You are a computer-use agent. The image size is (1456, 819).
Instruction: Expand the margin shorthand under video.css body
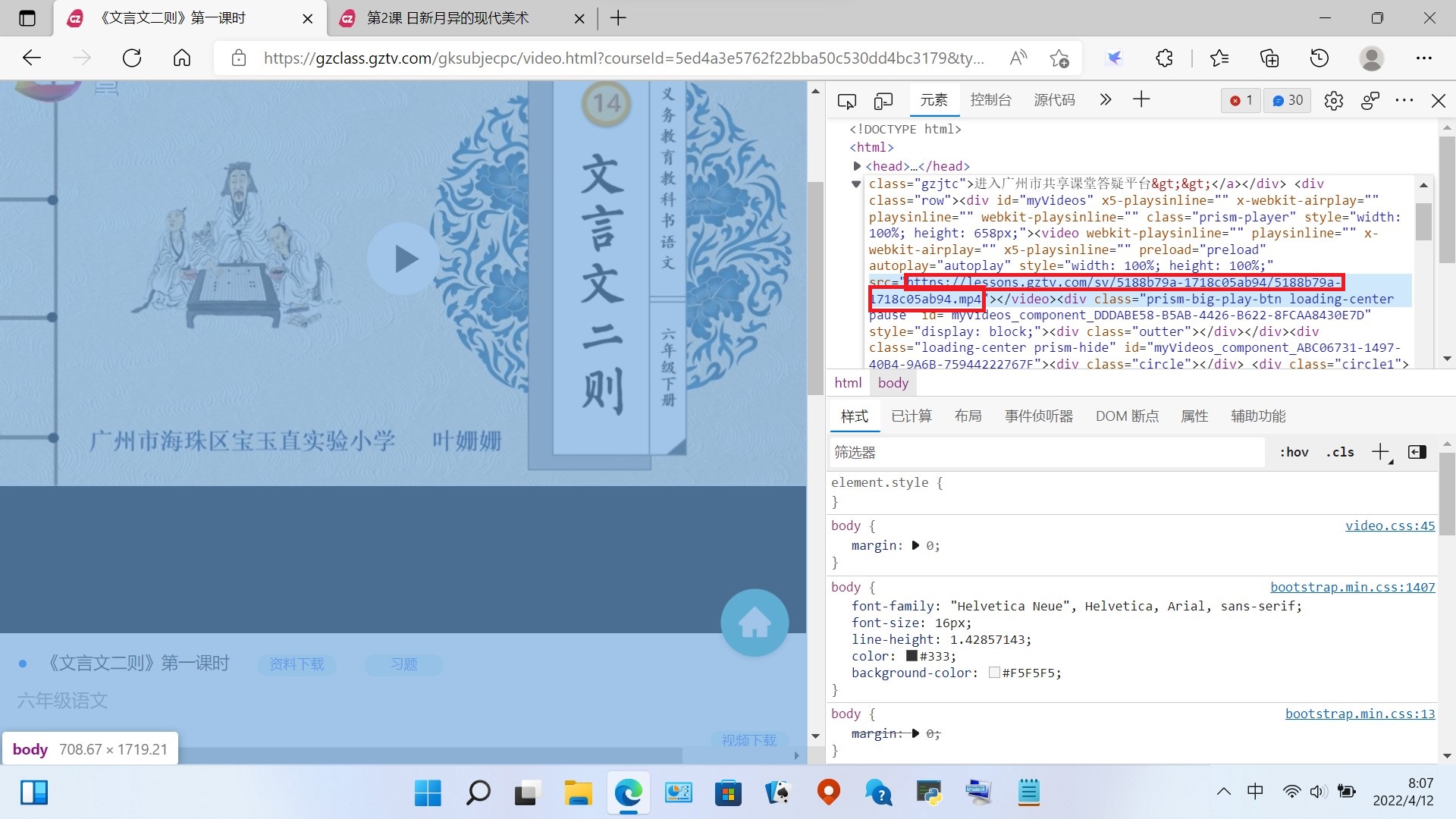pos(915,545)
